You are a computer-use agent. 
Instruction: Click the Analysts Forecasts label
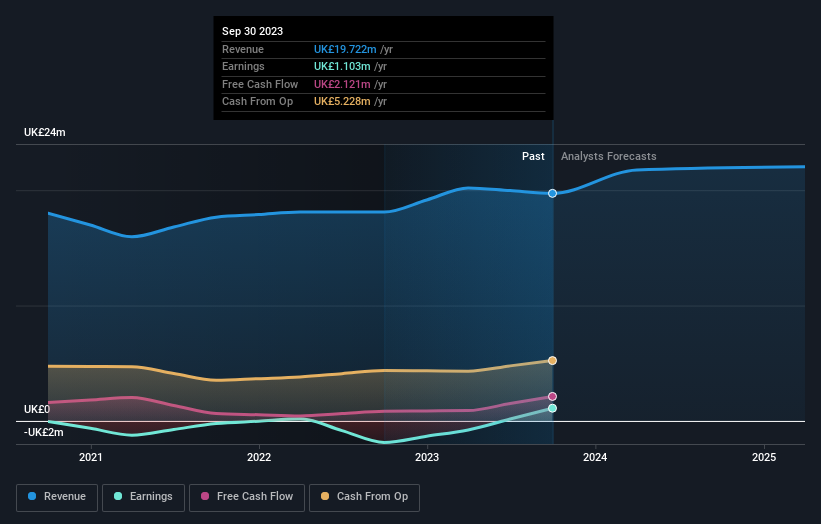click(608, 157)
